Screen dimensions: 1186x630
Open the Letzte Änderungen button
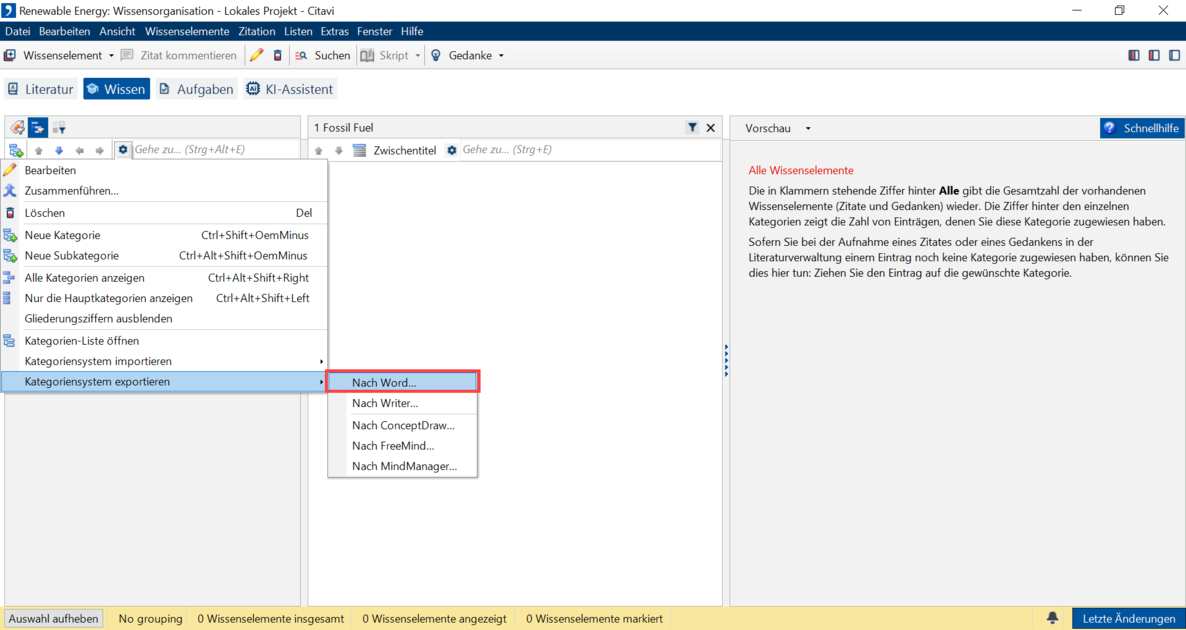pos(1128,619)
